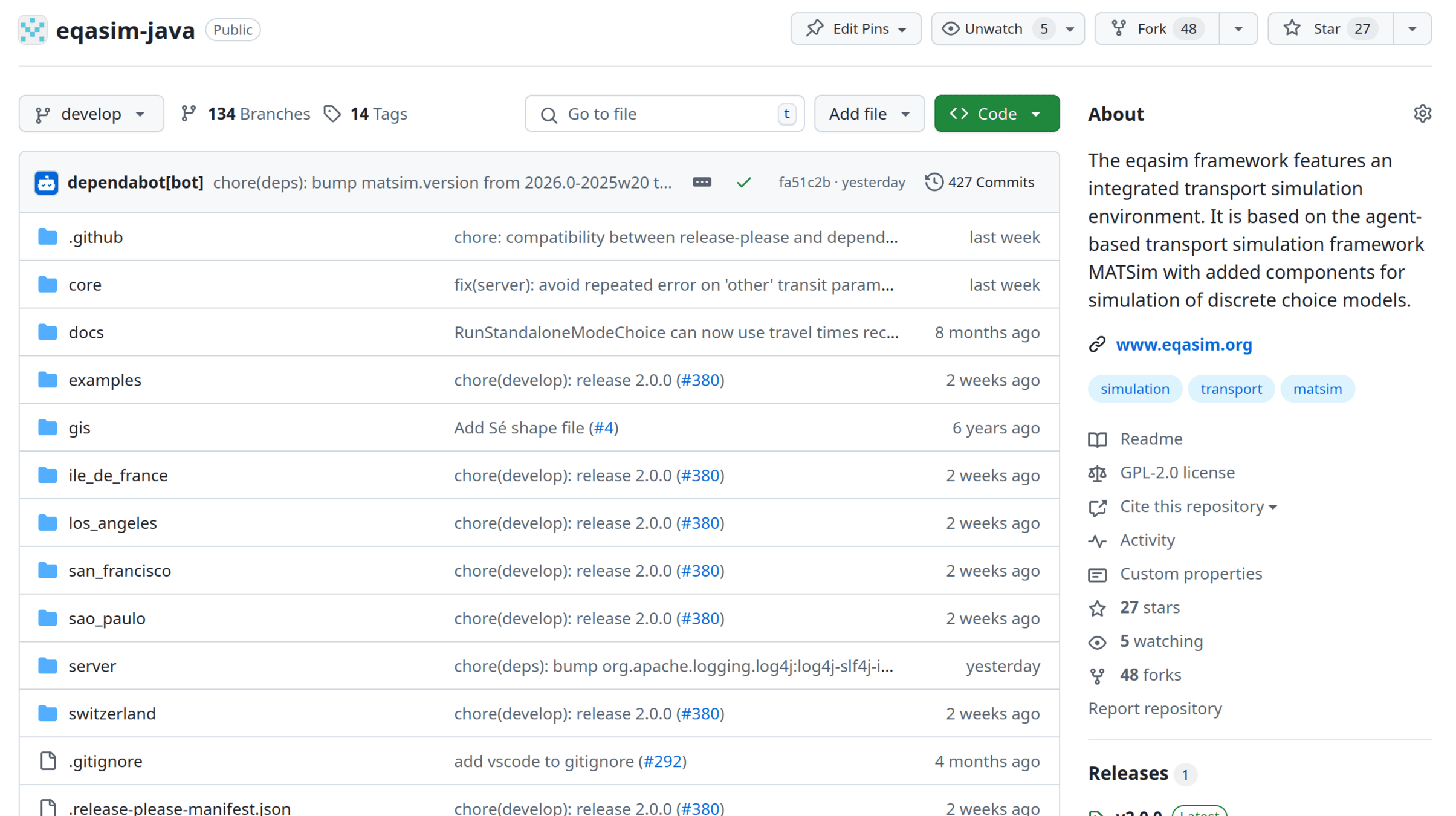Click the matsim topic tag

tap(1317, 389)
